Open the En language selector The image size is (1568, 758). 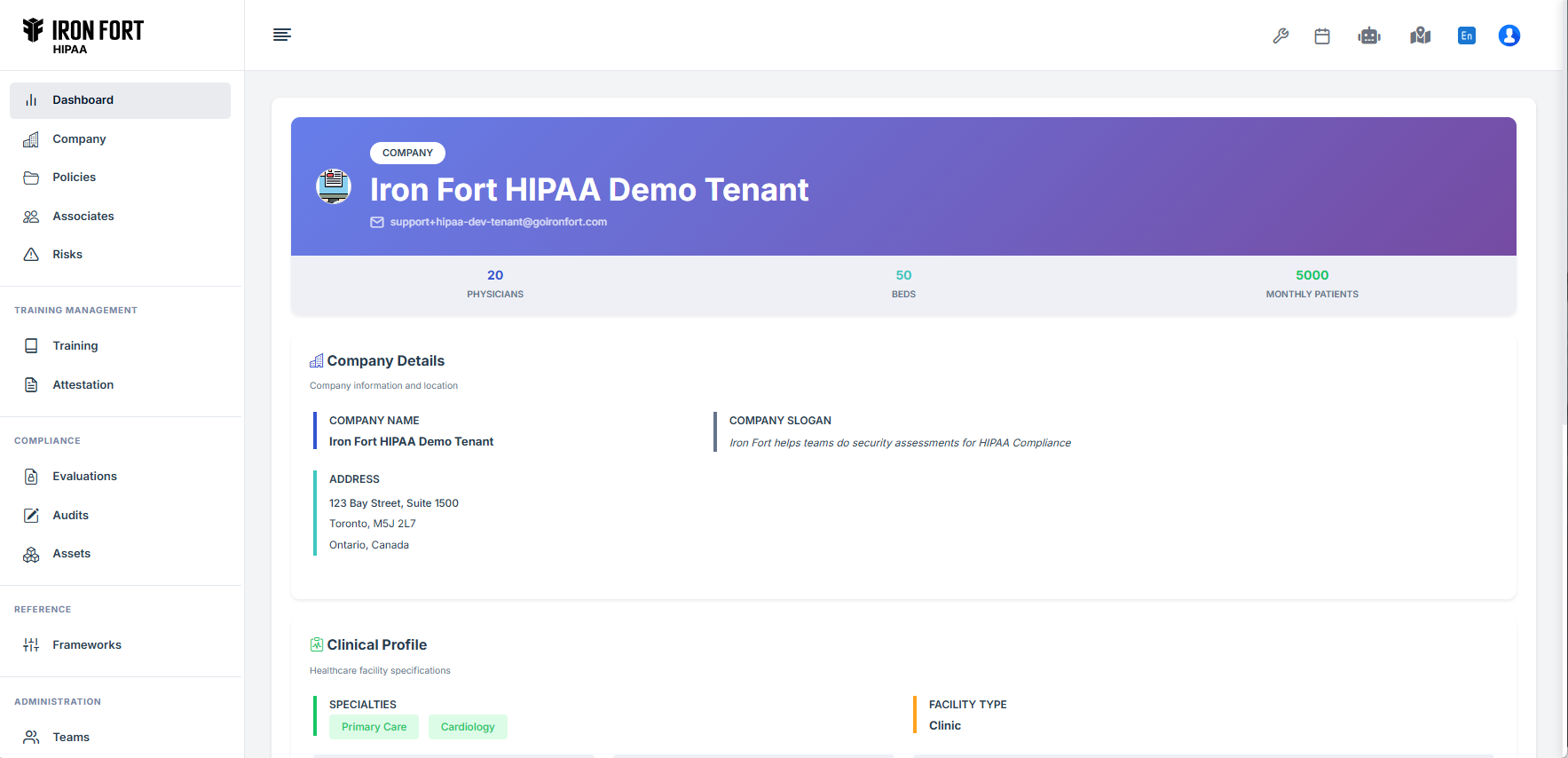pyautogui.click(x=1466, y=36)
